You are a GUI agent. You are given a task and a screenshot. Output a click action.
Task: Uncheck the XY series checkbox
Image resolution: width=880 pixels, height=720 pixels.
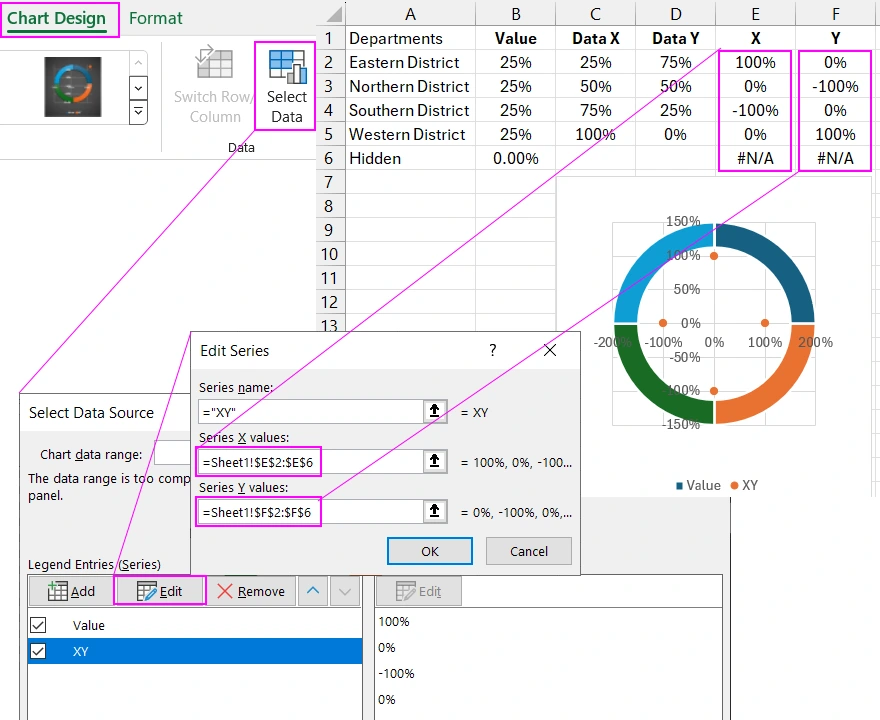coord(38,651)
